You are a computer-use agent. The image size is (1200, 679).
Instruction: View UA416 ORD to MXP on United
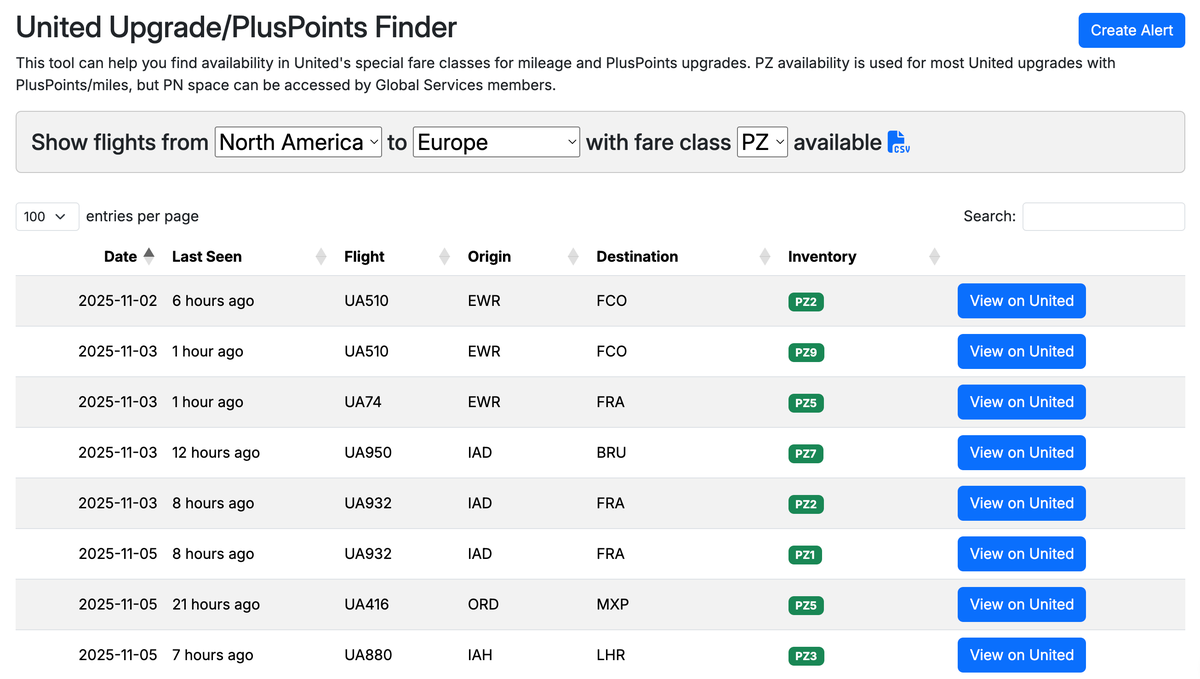[x=1021, y=604]
